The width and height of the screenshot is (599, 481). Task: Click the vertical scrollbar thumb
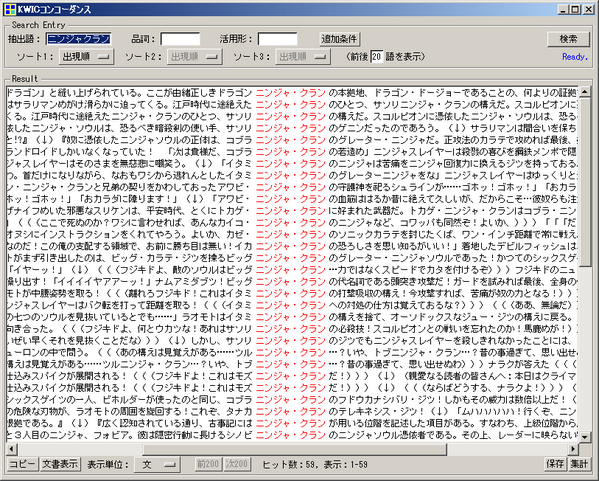[585, 182]
